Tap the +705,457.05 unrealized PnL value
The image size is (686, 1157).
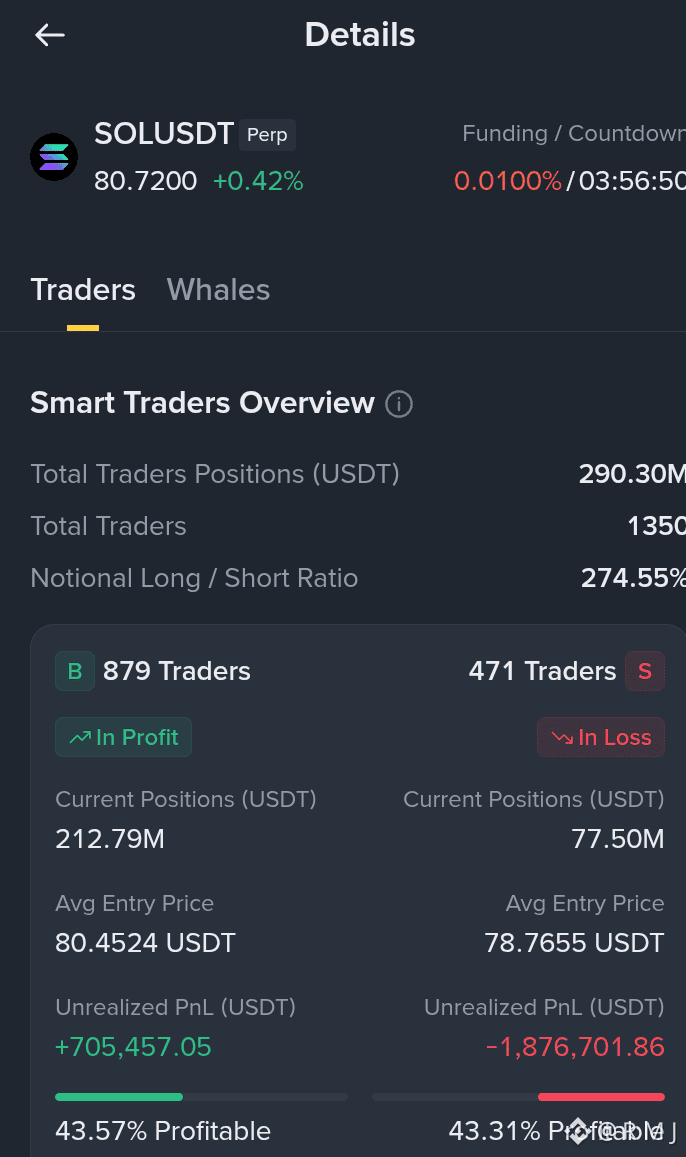click(134, 1046)
